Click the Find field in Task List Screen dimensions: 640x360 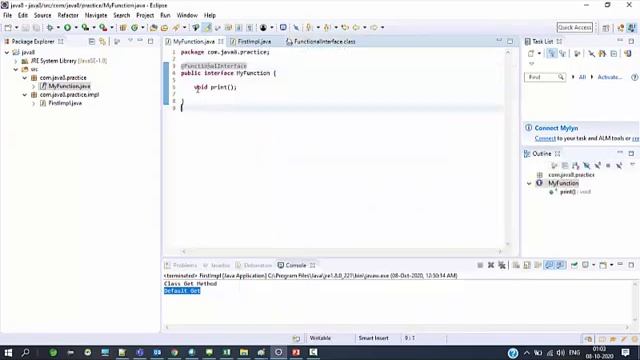[544, 77]
